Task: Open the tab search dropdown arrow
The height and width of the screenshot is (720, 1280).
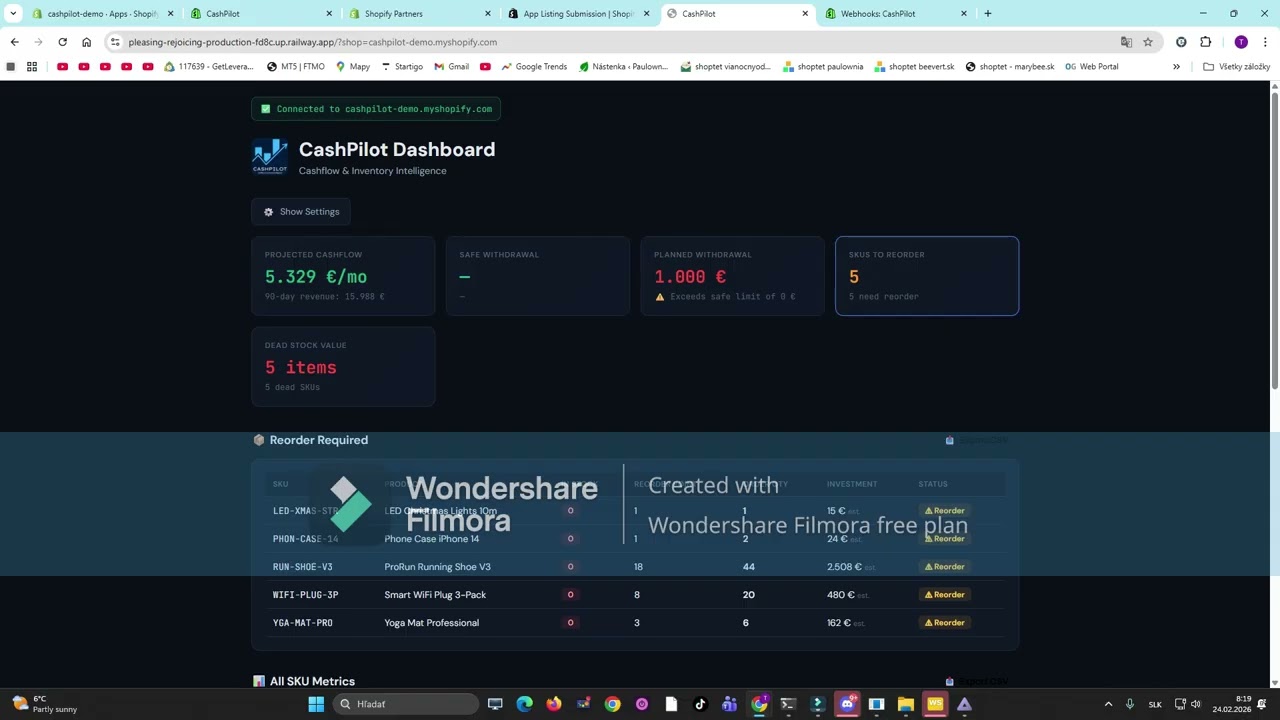Action: tap(13, 14)
